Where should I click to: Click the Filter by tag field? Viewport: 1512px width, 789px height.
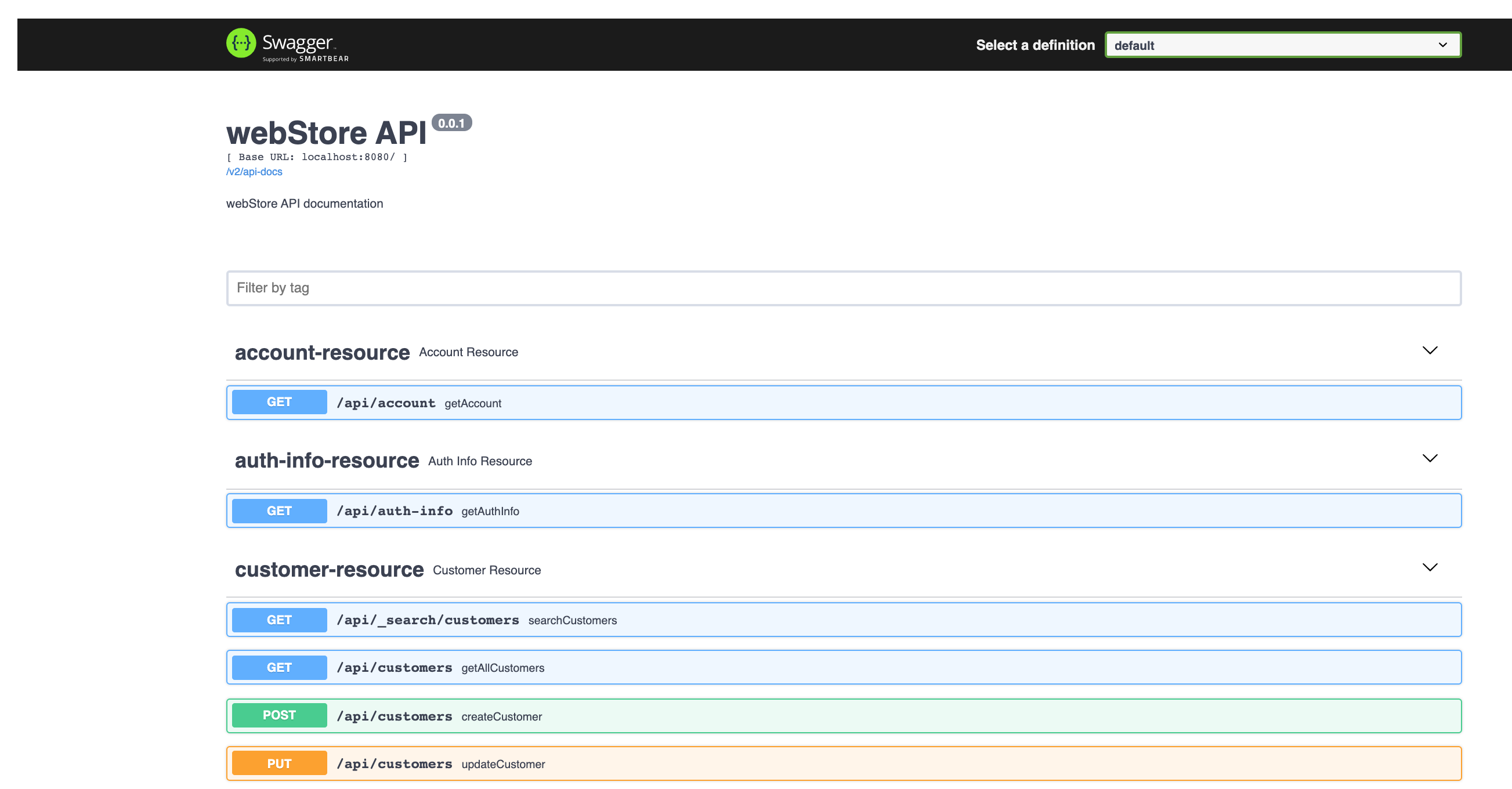[843, 288]
